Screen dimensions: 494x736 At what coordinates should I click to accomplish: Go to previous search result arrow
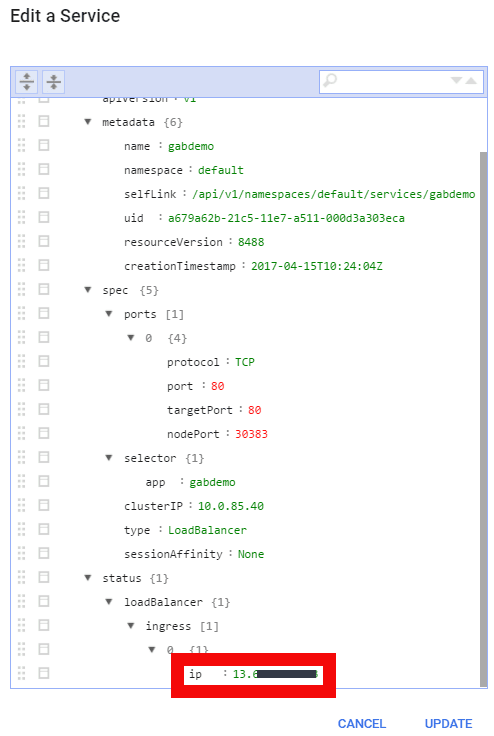pos(471,80)
